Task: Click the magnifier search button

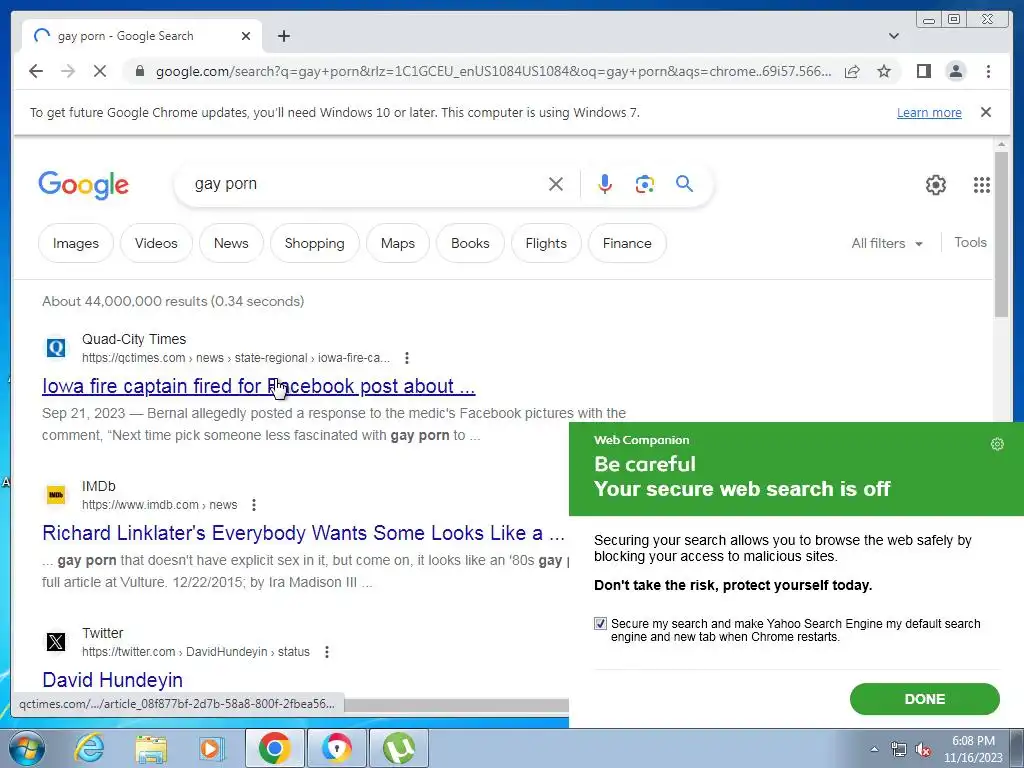Action: pos(684,184)
